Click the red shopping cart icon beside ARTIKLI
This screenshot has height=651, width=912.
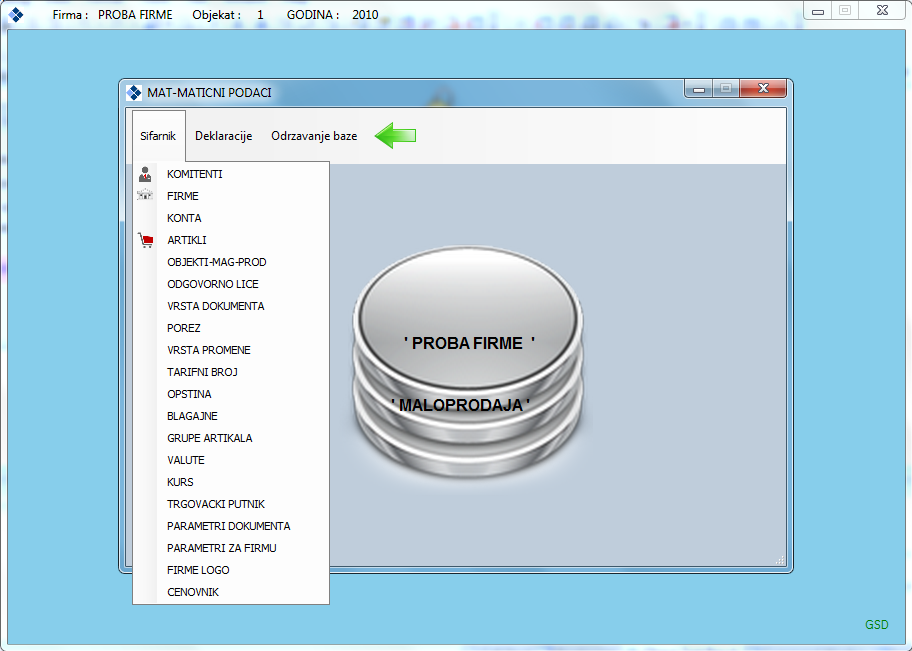[145, 240]
